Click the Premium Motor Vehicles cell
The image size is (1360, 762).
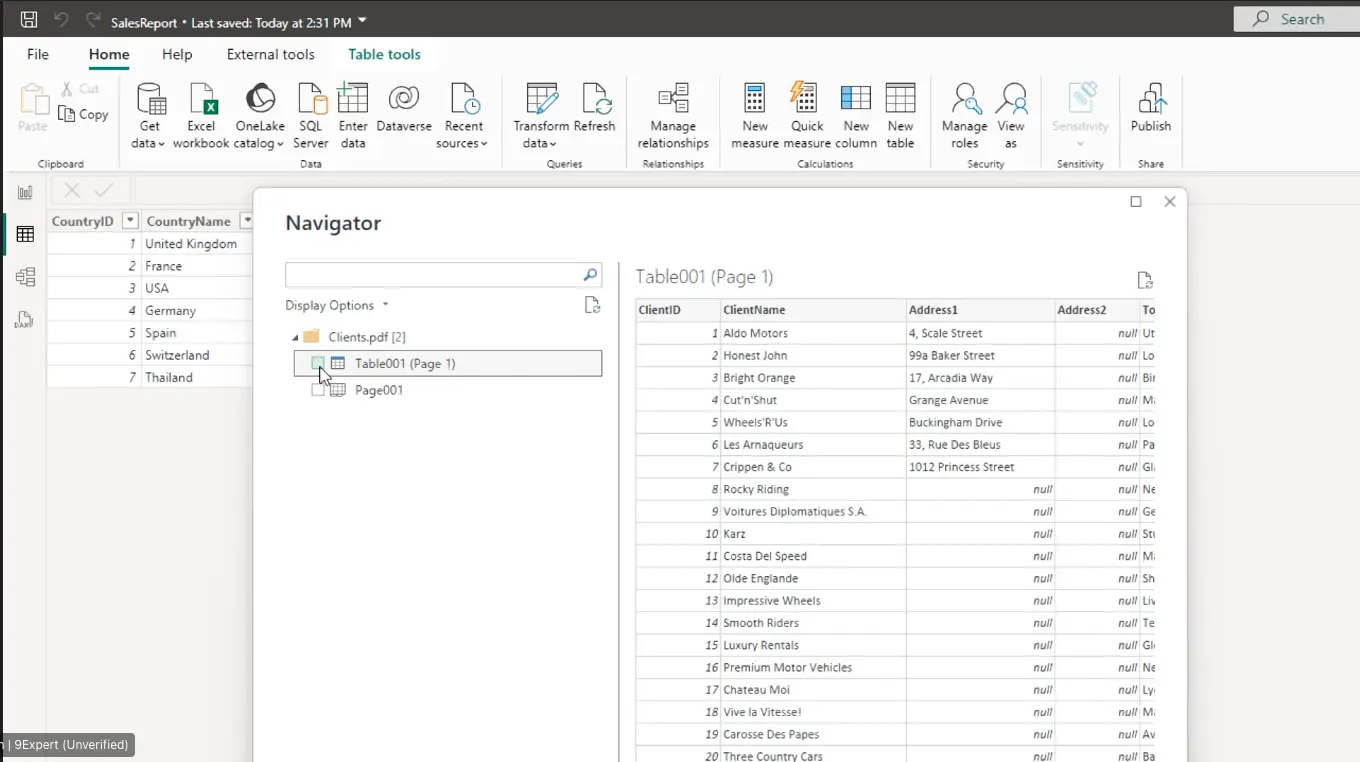(x=812, y=667)
